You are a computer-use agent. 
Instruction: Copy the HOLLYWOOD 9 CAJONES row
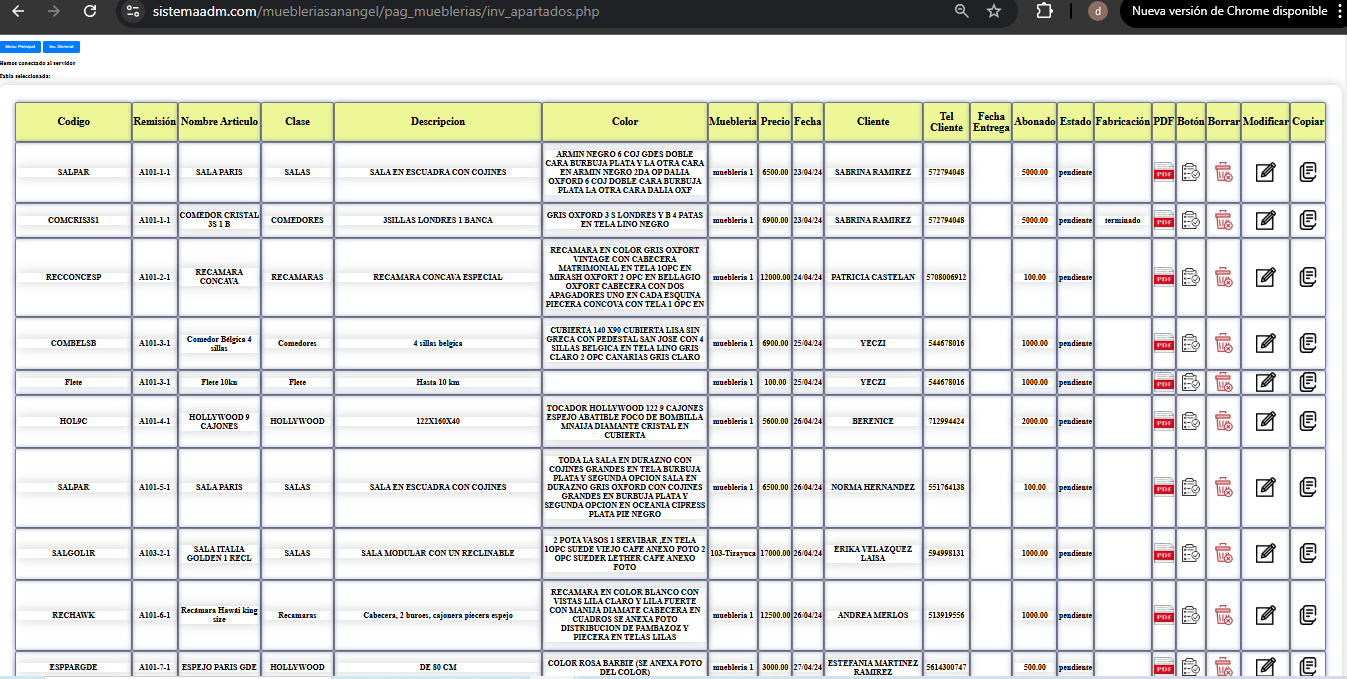pos(1307,421)
